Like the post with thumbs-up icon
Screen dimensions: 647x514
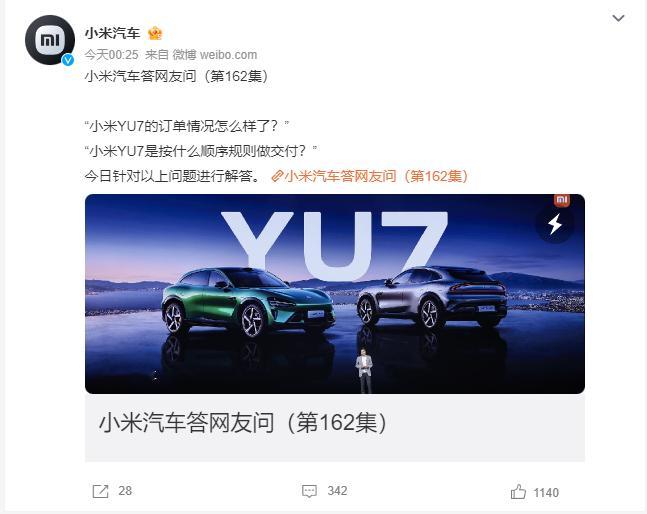pos(518,492)
